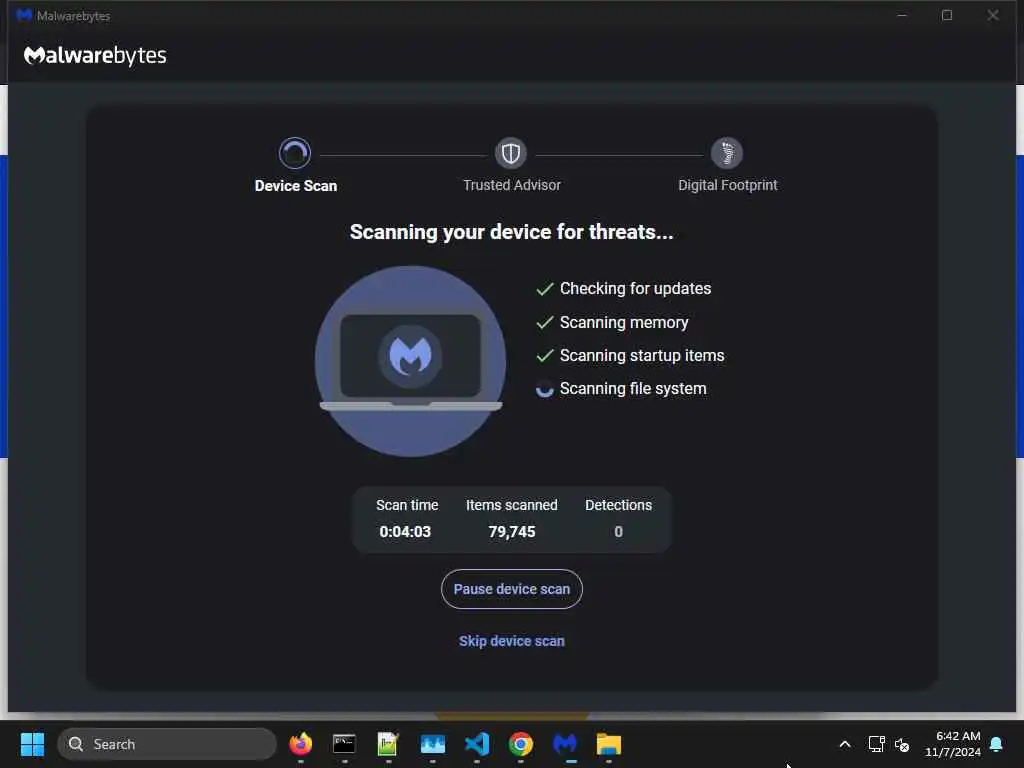Click 'Scanning your device for threats...' heading
Screen dimensions: 1024x768
point(511,232)
